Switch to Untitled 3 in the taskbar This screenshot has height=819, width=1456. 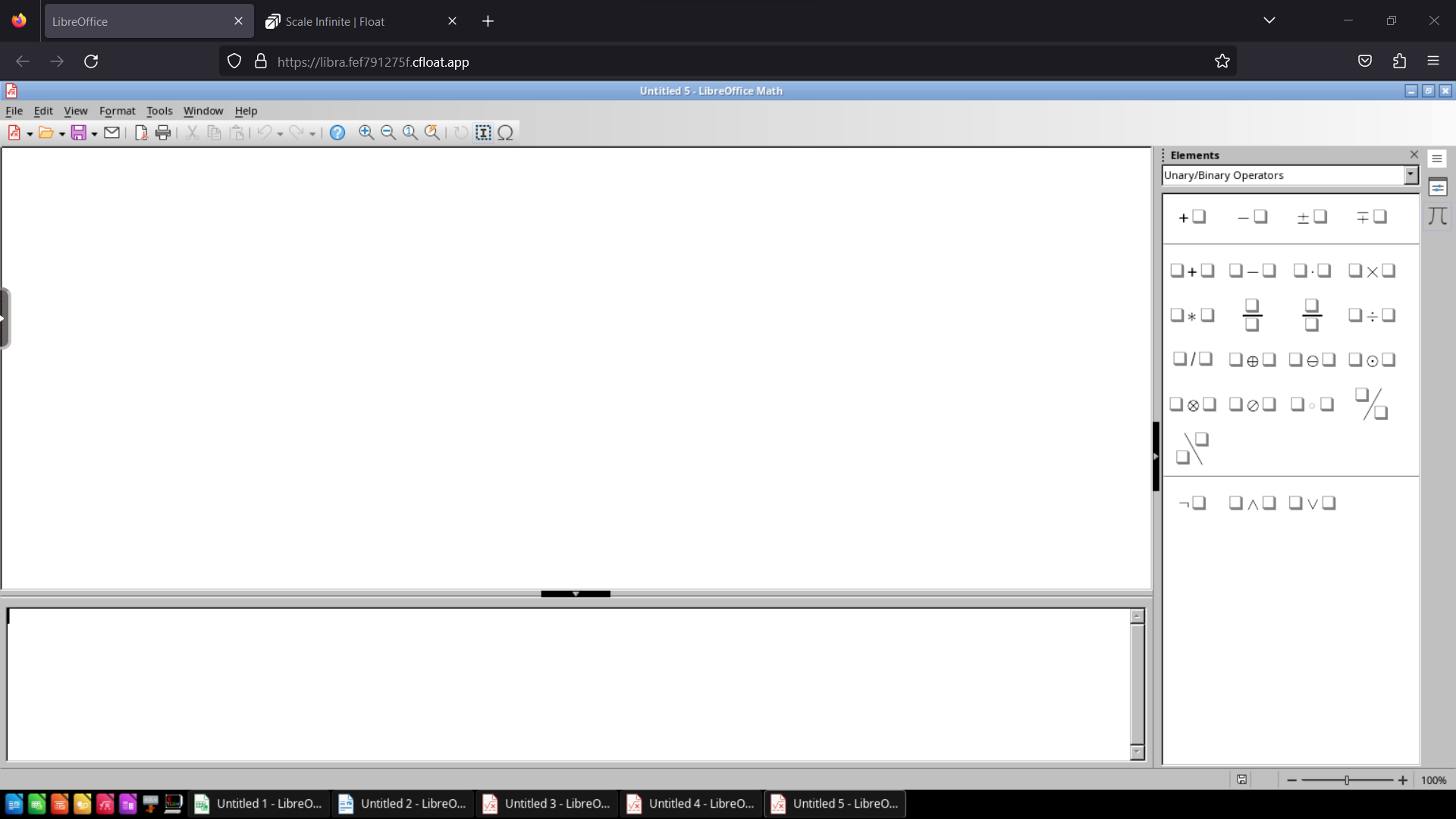click(x=548, y=804)
